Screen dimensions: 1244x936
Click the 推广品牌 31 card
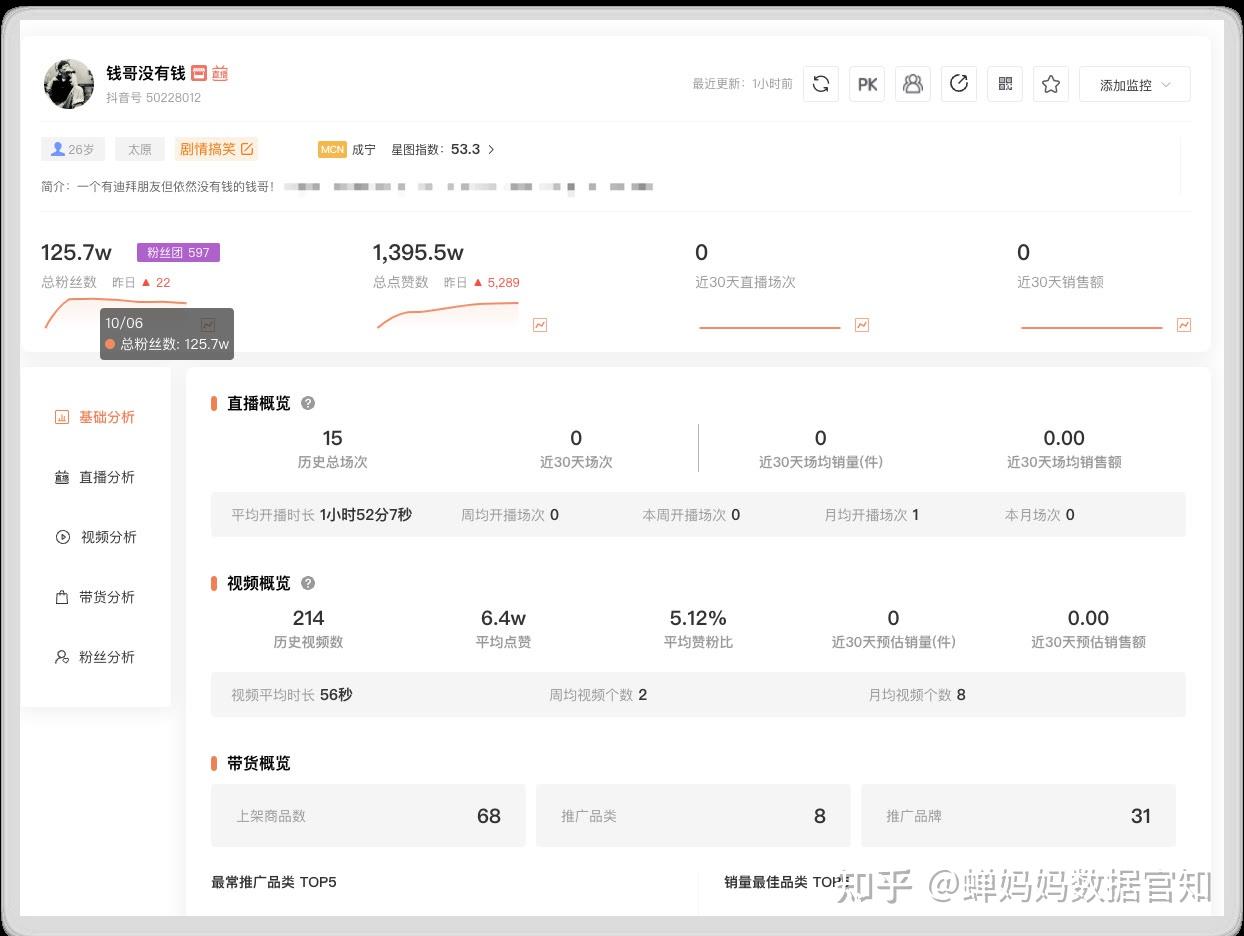pos(1018,816)
